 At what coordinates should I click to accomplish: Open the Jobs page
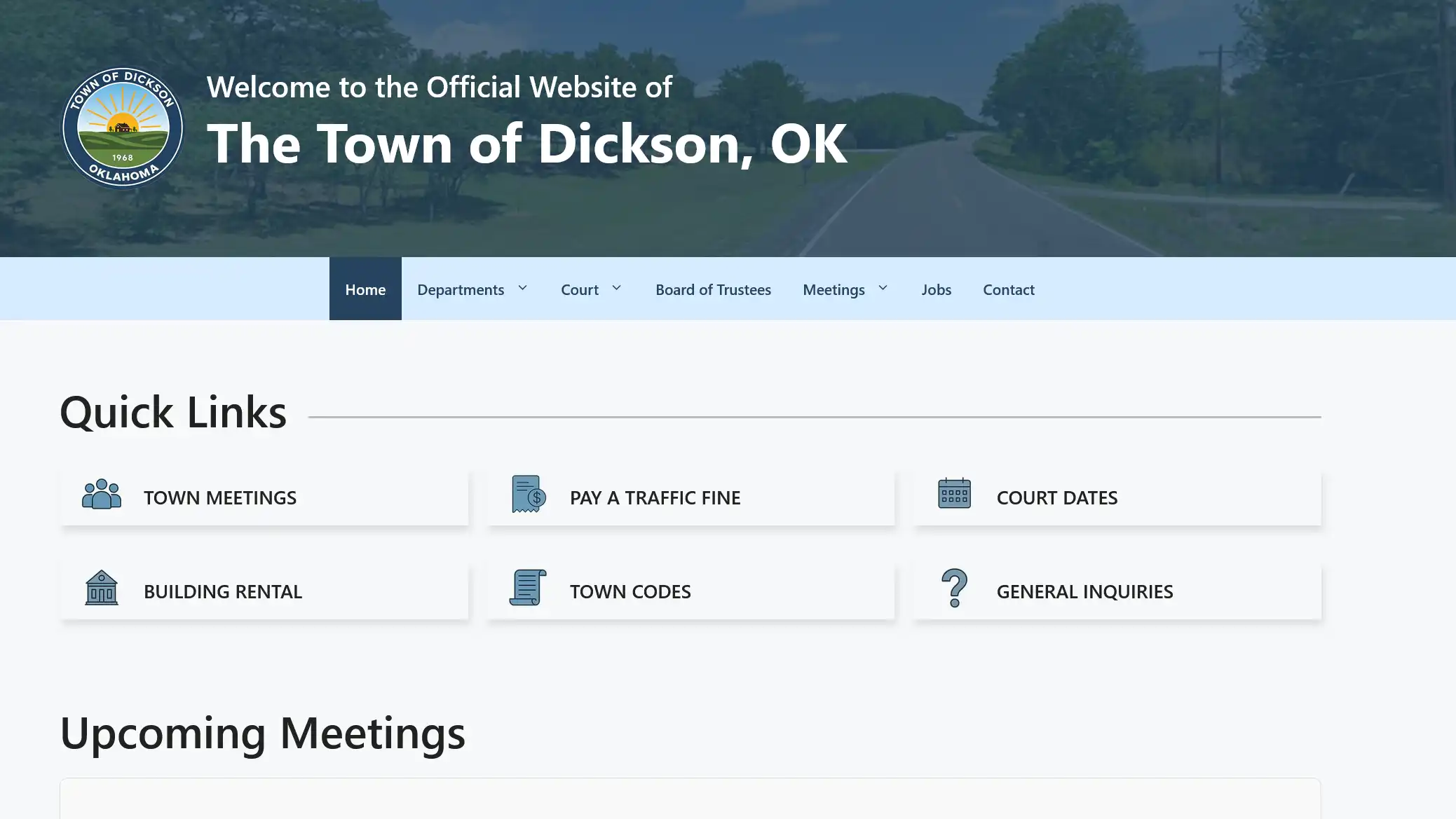(936, 289)
